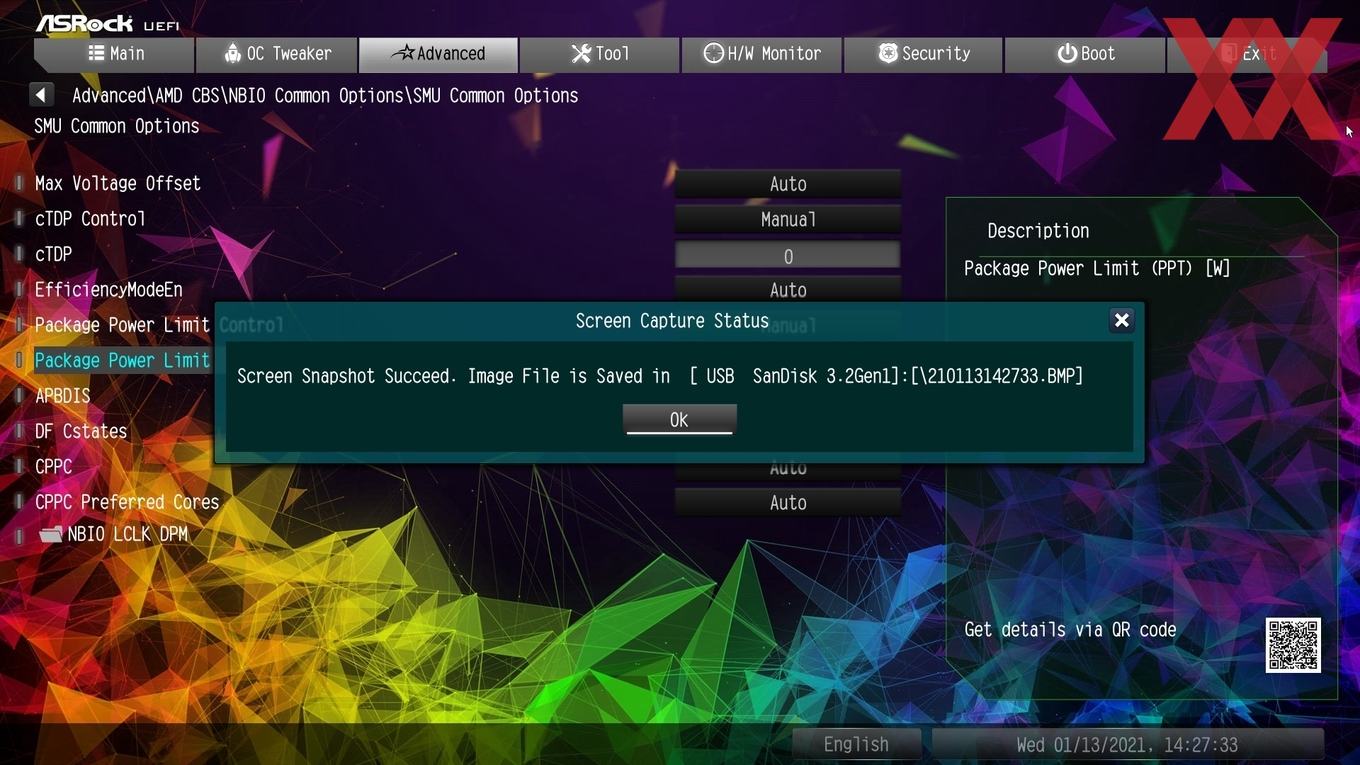This screenshot has width=1360, height=765.
Task: Close the Screen Capture Status dialog with X
Action: (1121, 320)
